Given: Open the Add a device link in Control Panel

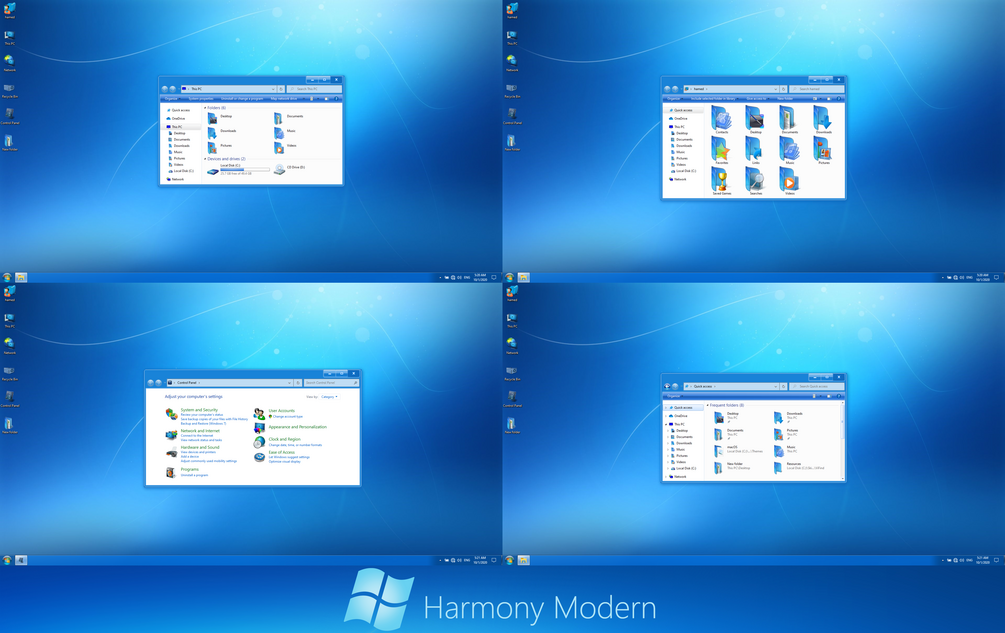Looking at the screenshot, I should click(190, 456).
